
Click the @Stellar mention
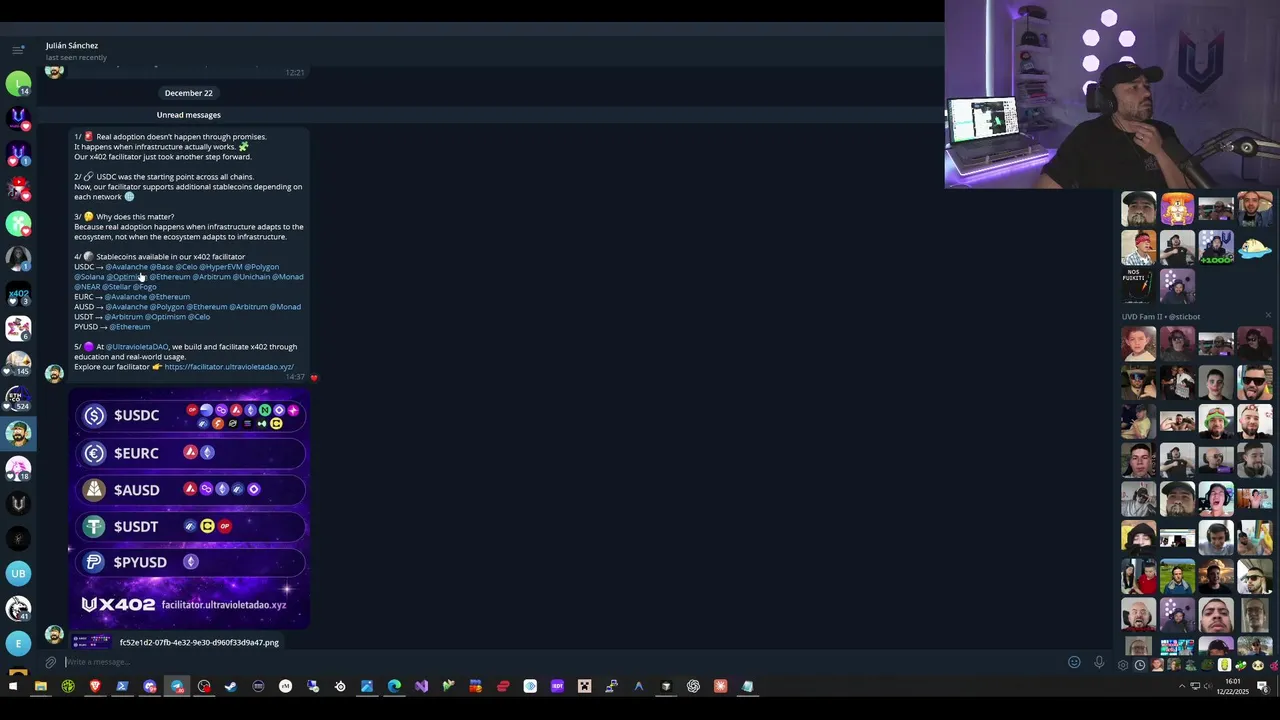click(x=116, y=287)
